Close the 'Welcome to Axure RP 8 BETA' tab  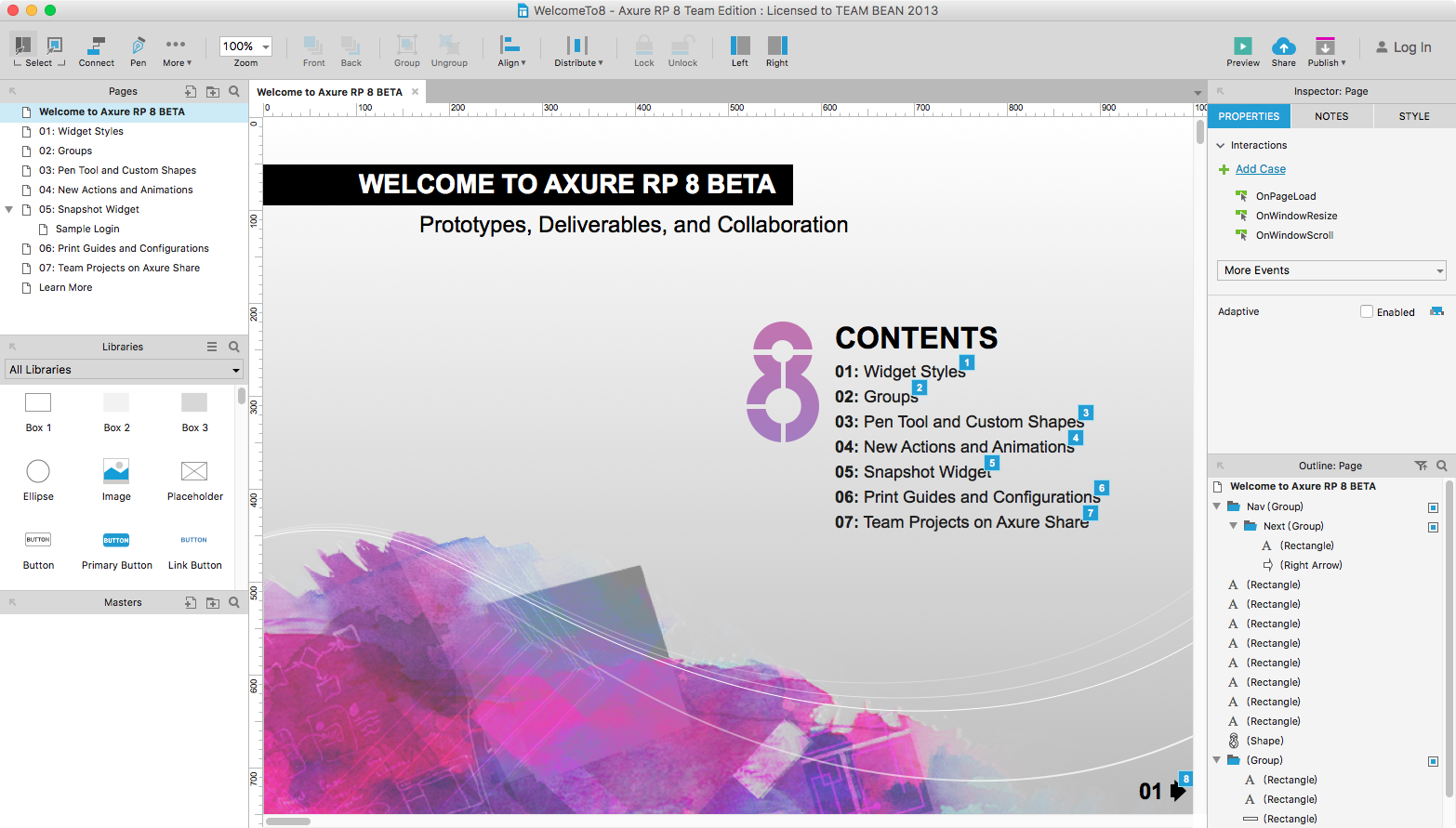(415, 92)
